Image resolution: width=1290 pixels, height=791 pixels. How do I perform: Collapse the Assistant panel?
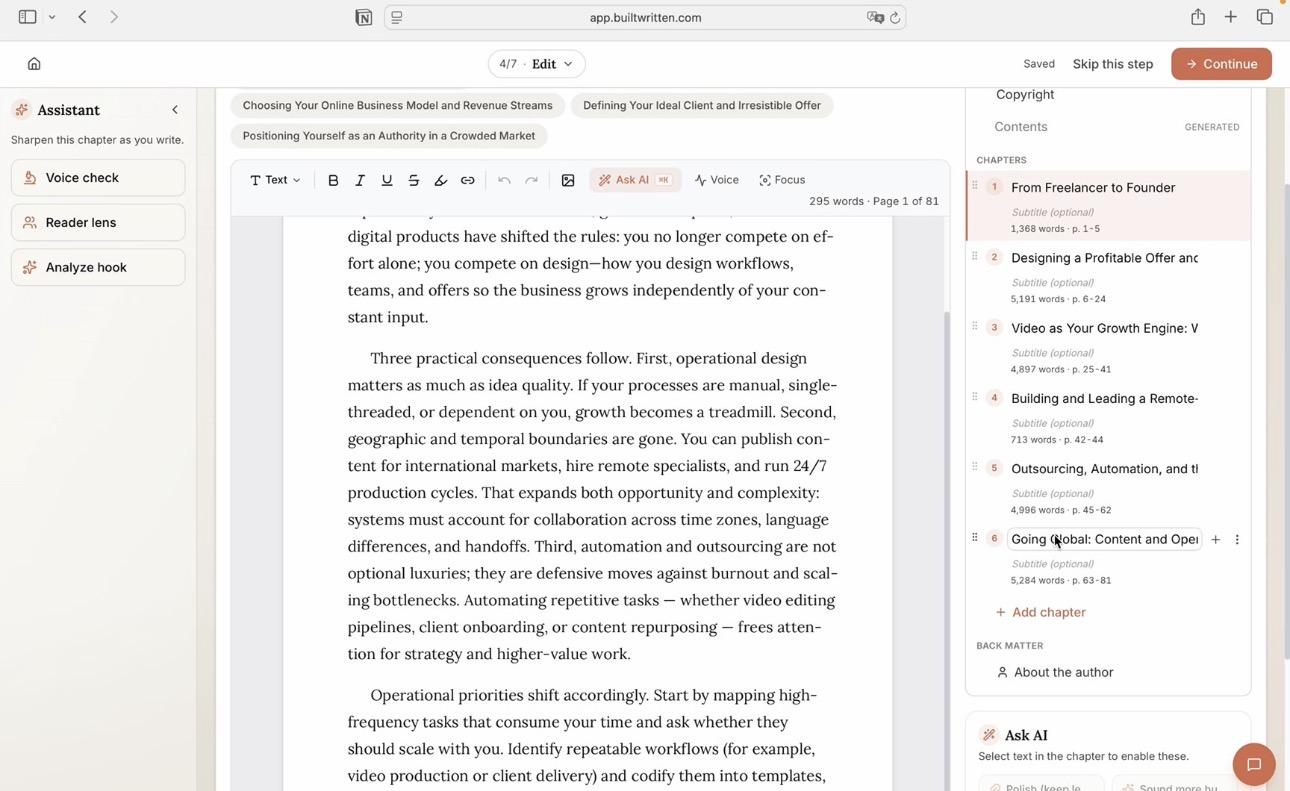pyautogui.click(x=175, y=110)
